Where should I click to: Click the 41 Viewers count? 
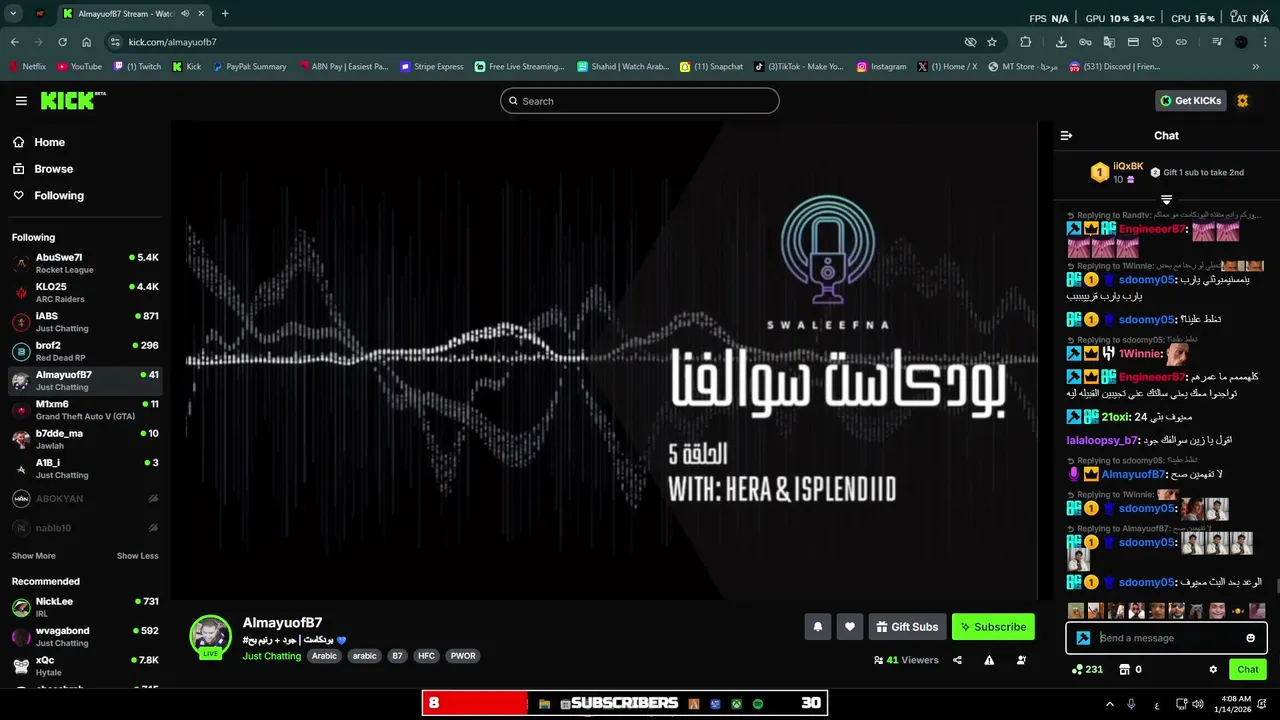tap(906, 660)
